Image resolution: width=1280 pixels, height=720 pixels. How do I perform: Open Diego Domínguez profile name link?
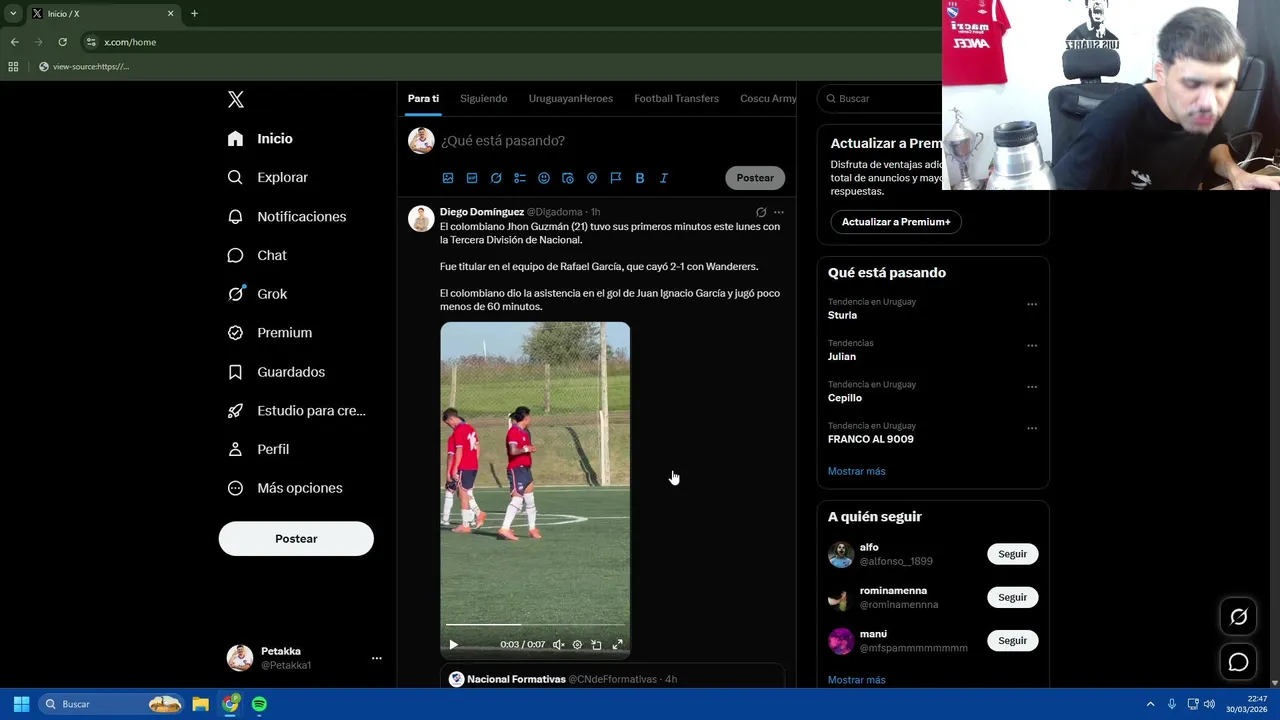pyautogui.click(x=482, y=212)
